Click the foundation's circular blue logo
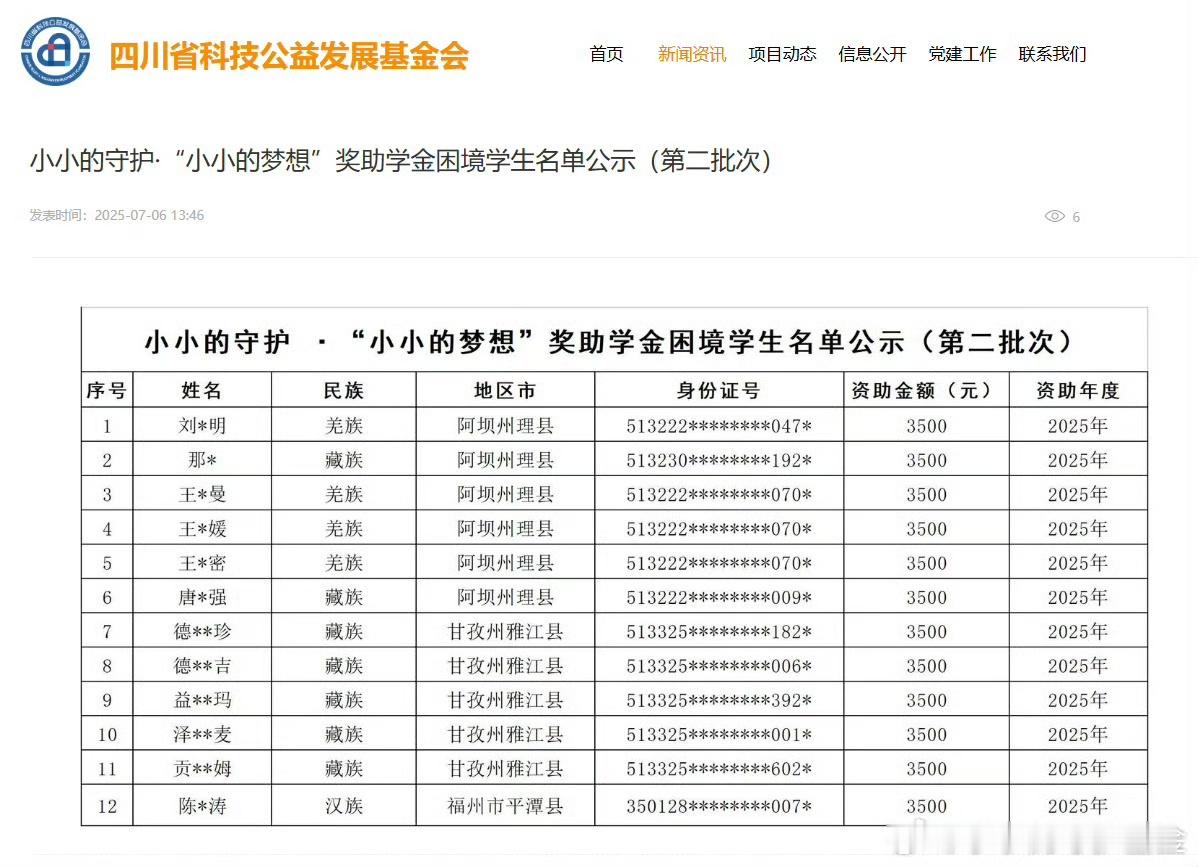 [55, 52]
